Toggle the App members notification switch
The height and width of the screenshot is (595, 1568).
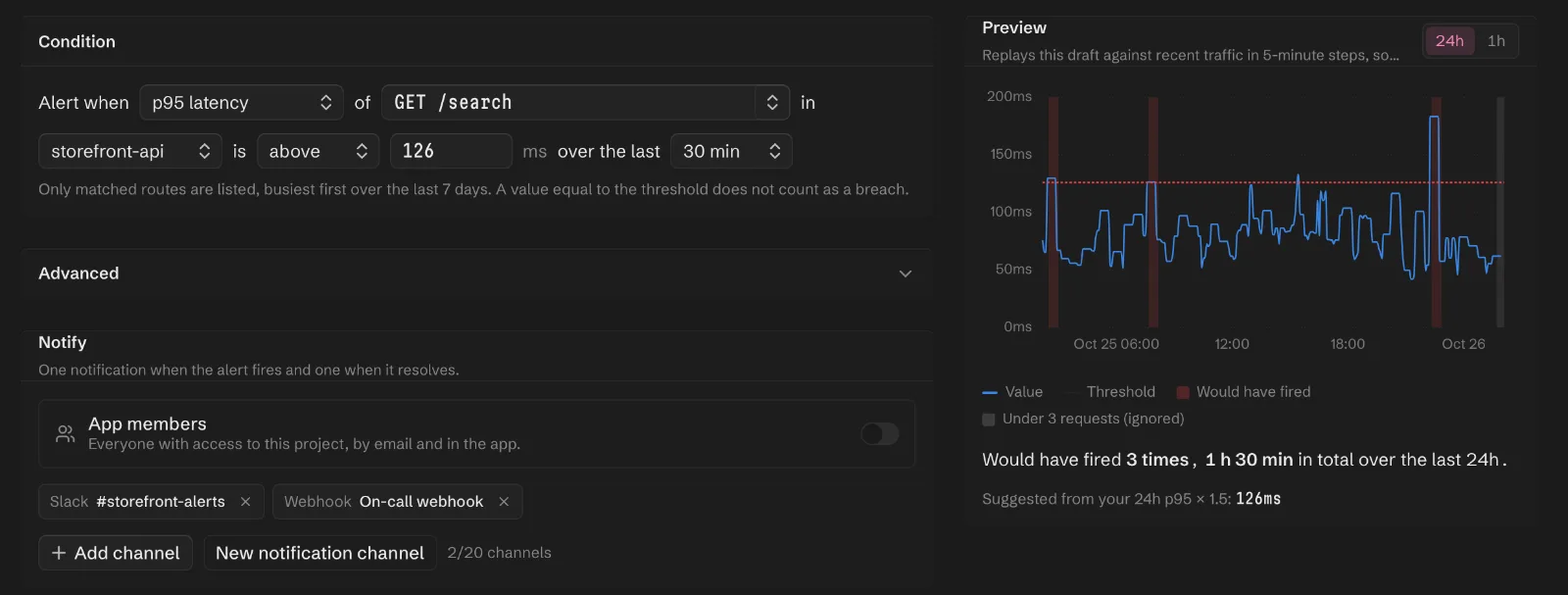(880, 433)
